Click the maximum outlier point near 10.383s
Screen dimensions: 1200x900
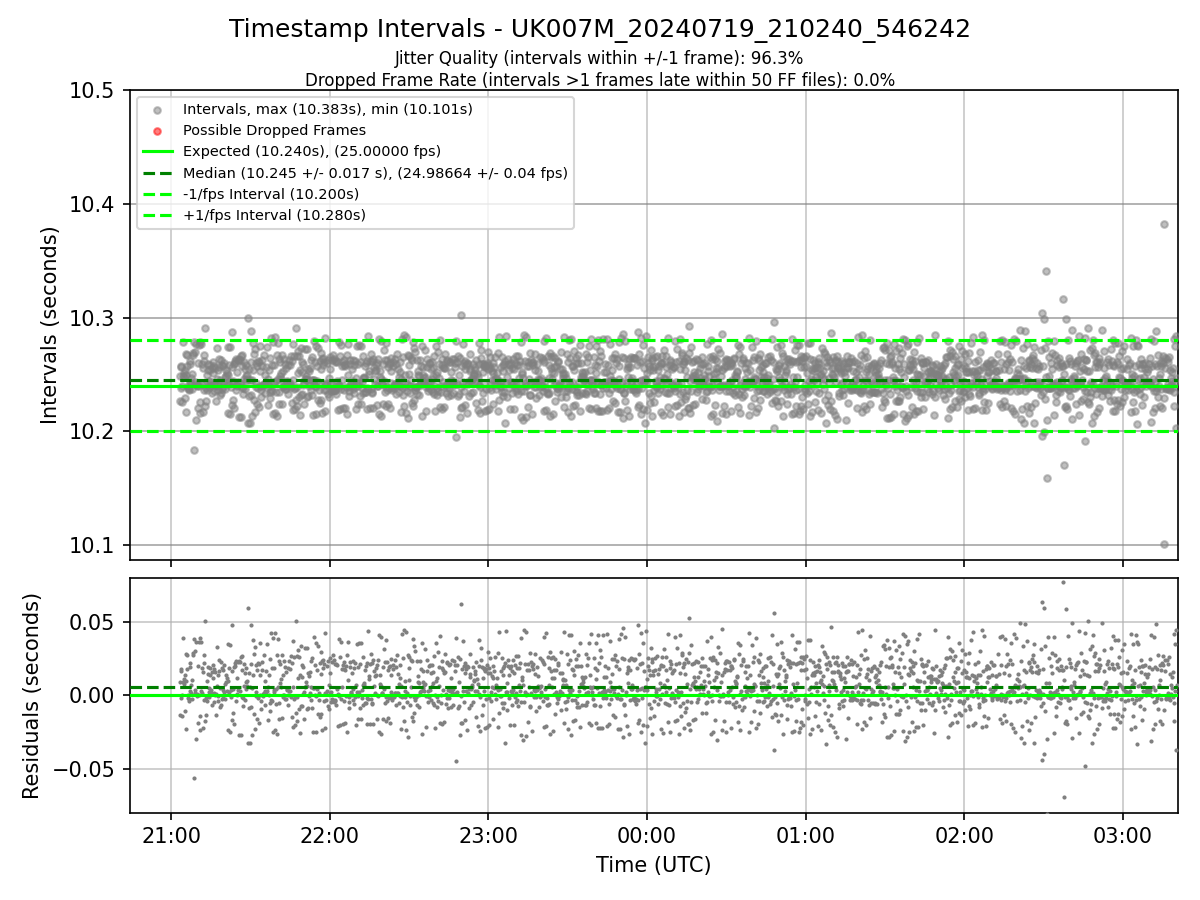[1164, 224]
